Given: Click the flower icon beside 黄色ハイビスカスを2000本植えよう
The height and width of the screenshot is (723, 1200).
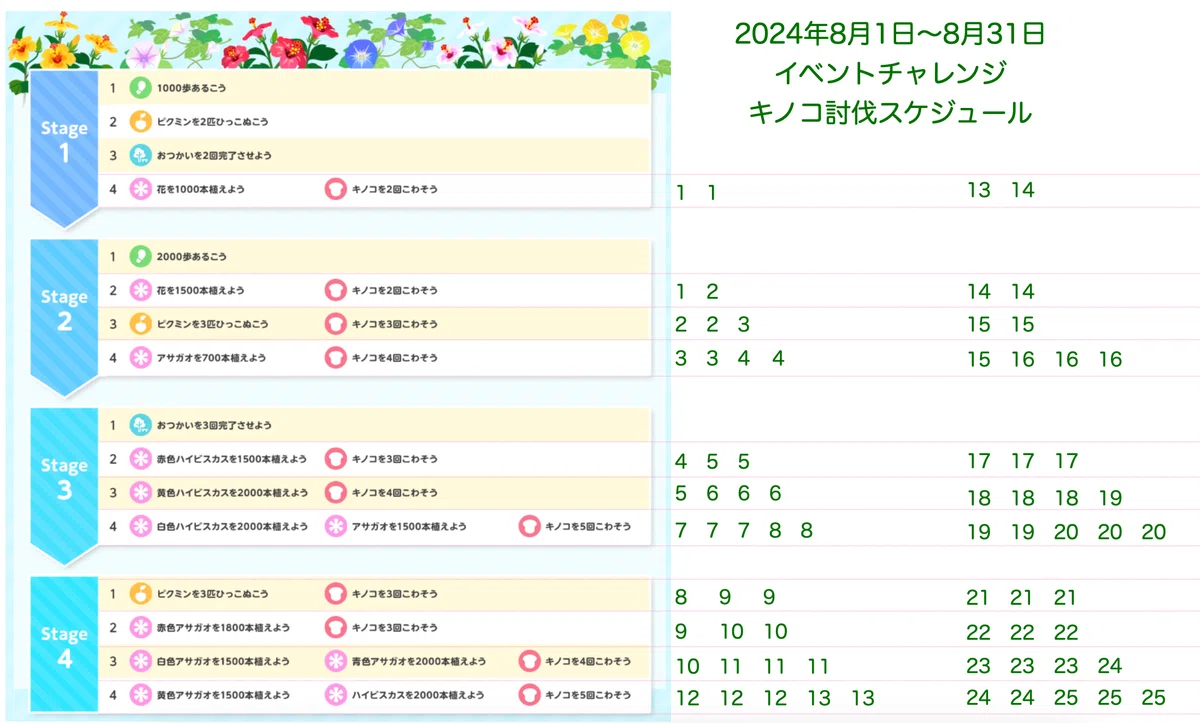Looking at the screenshot, I should pyautogui.click(x=141, y=493).
